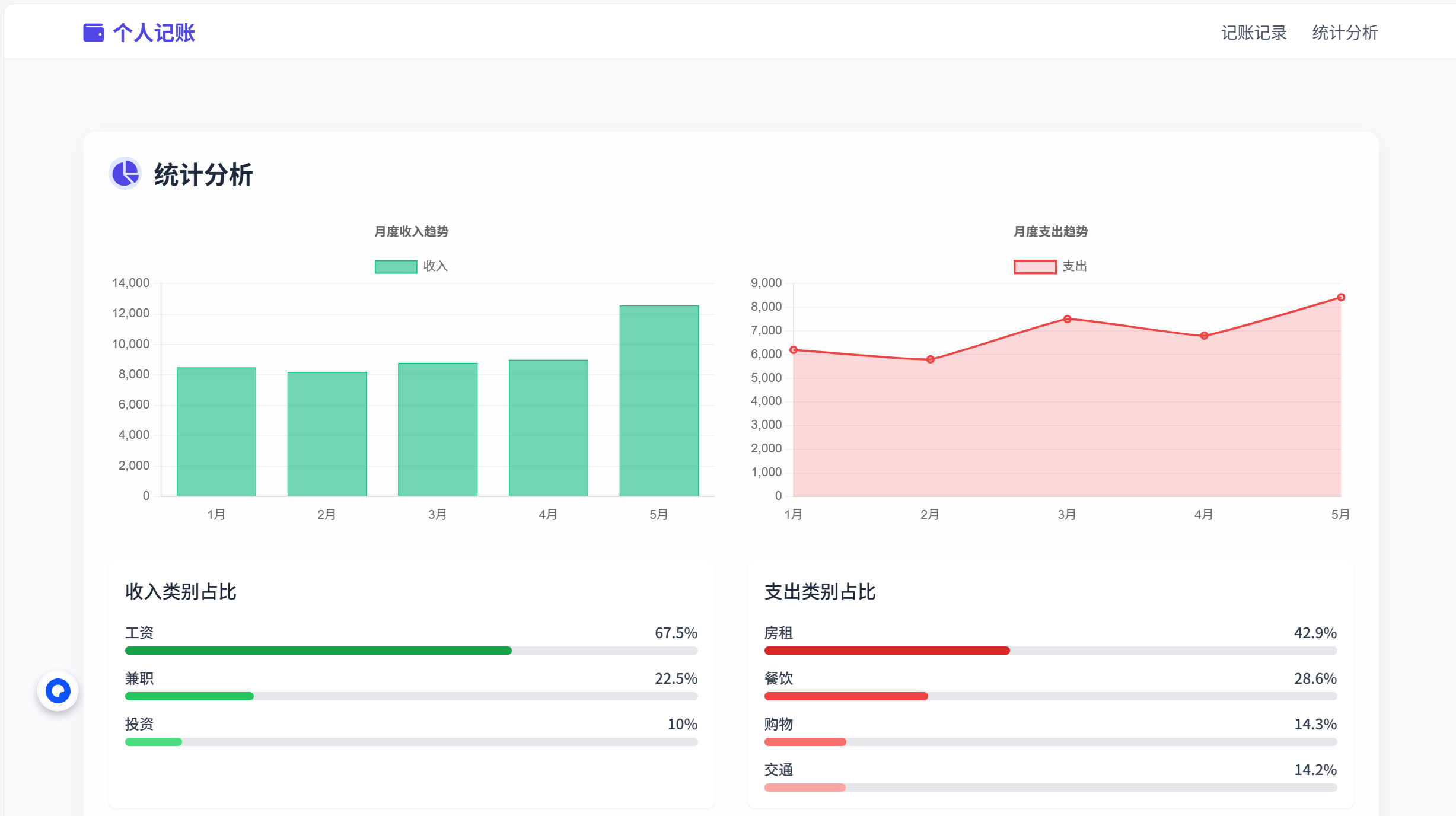Click the 月度收入趋势 chart title

coord(411,231)
